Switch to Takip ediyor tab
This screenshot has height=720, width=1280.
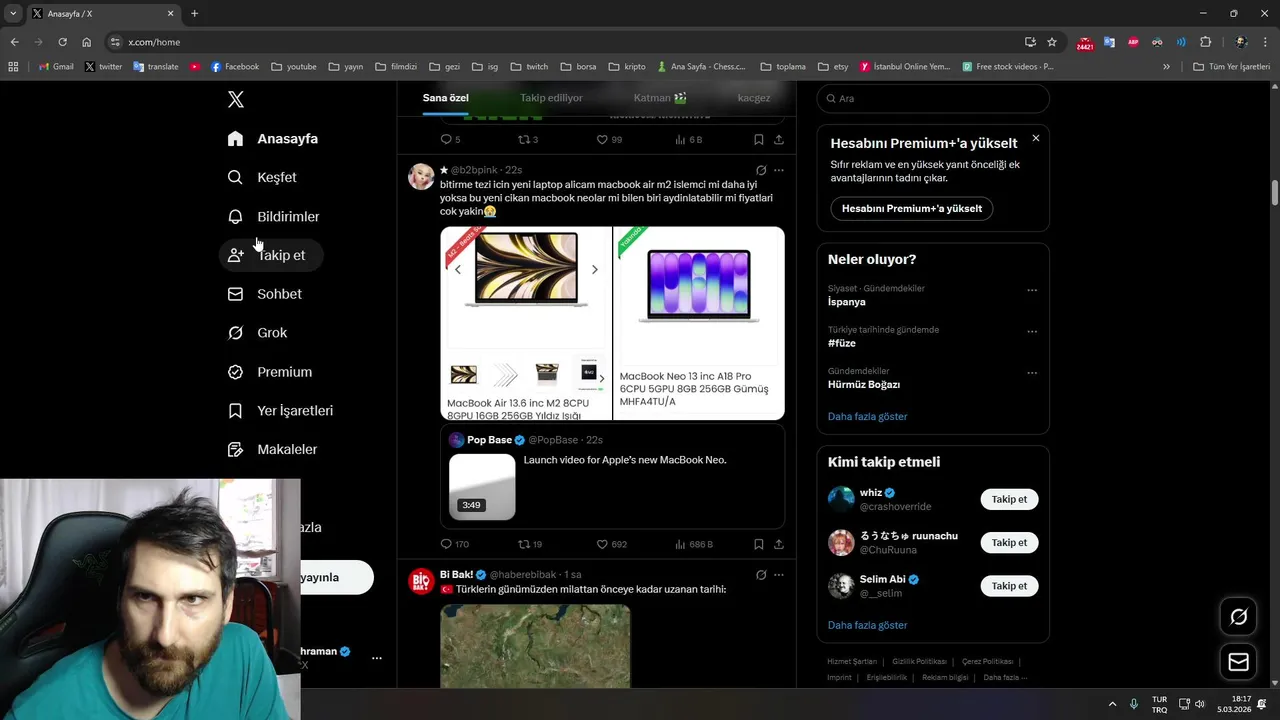tap(551, 98)
